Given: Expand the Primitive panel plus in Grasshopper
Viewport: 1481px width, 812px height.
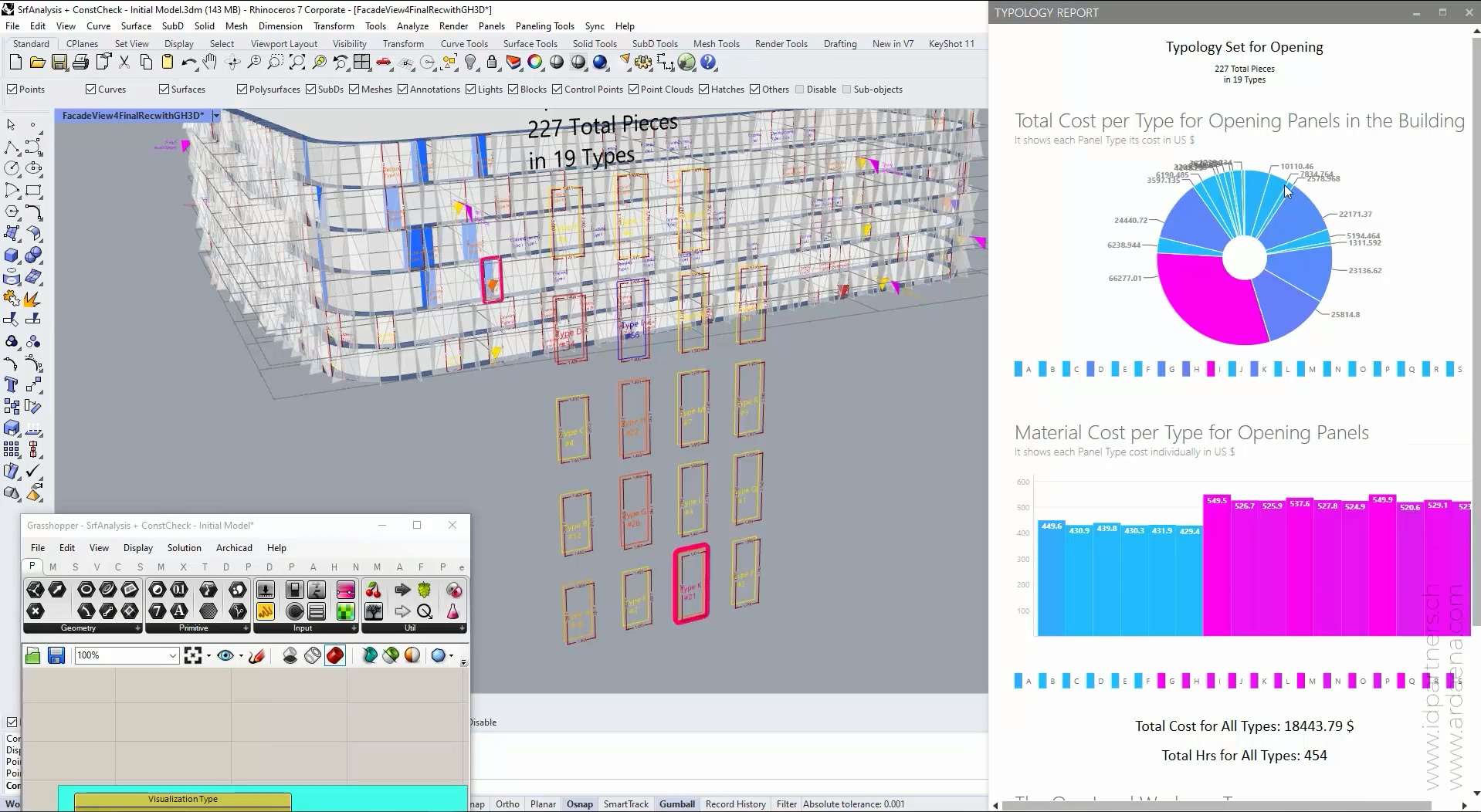Looking at the screenshot, I should point(246,628).
